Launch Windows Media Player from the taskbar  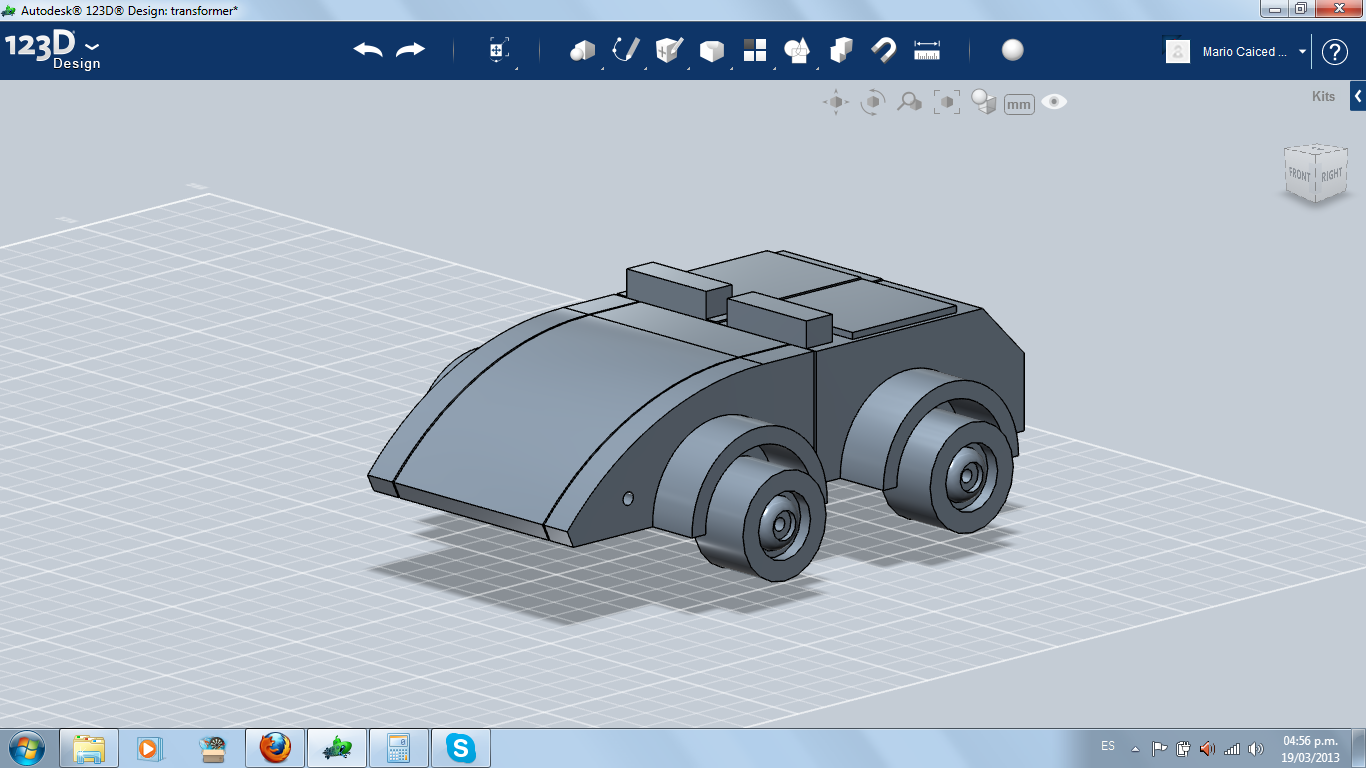point(150,748)
